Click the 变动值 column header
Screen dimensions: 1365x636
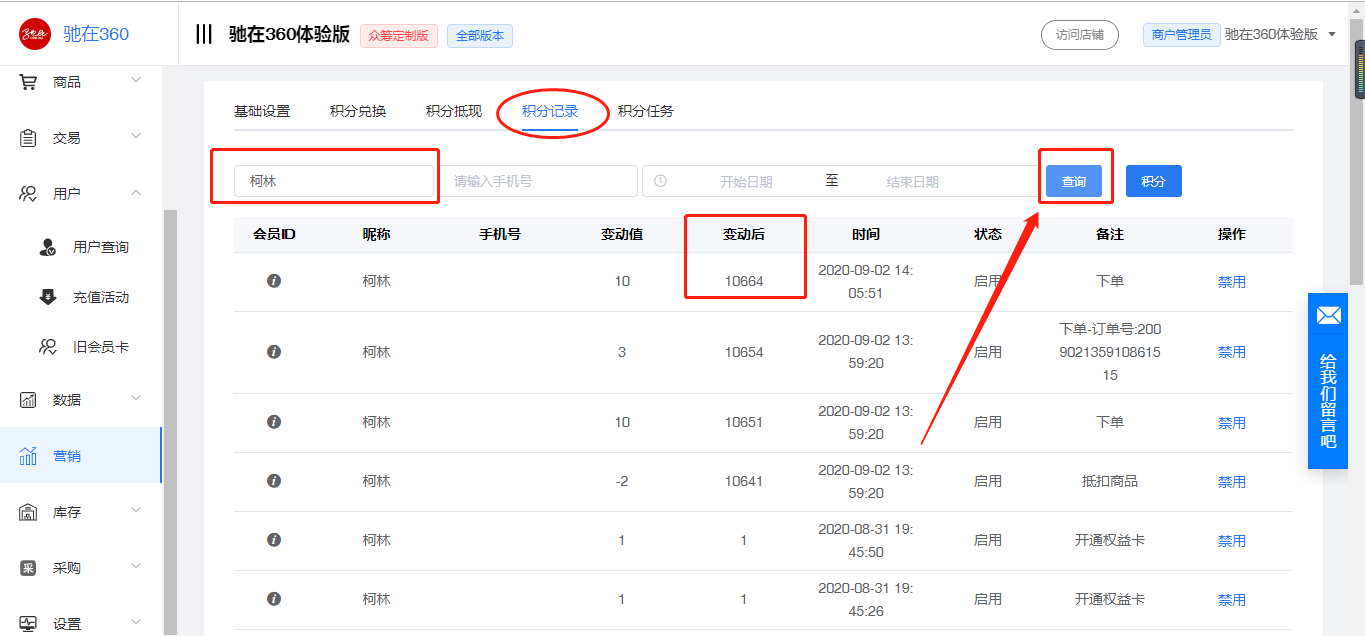point(622,234)
